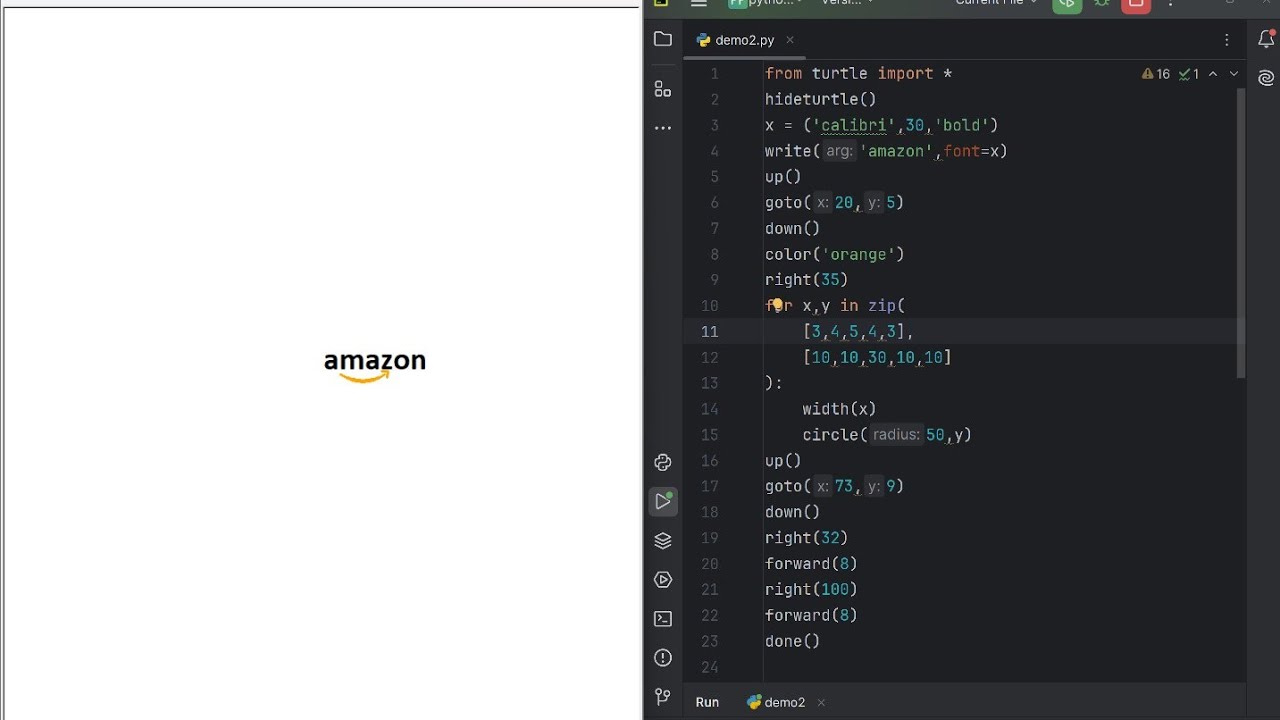Click the 'calibri' string on line 3
Viewport: 1280px width, 720px height.
tap(853, 125)
